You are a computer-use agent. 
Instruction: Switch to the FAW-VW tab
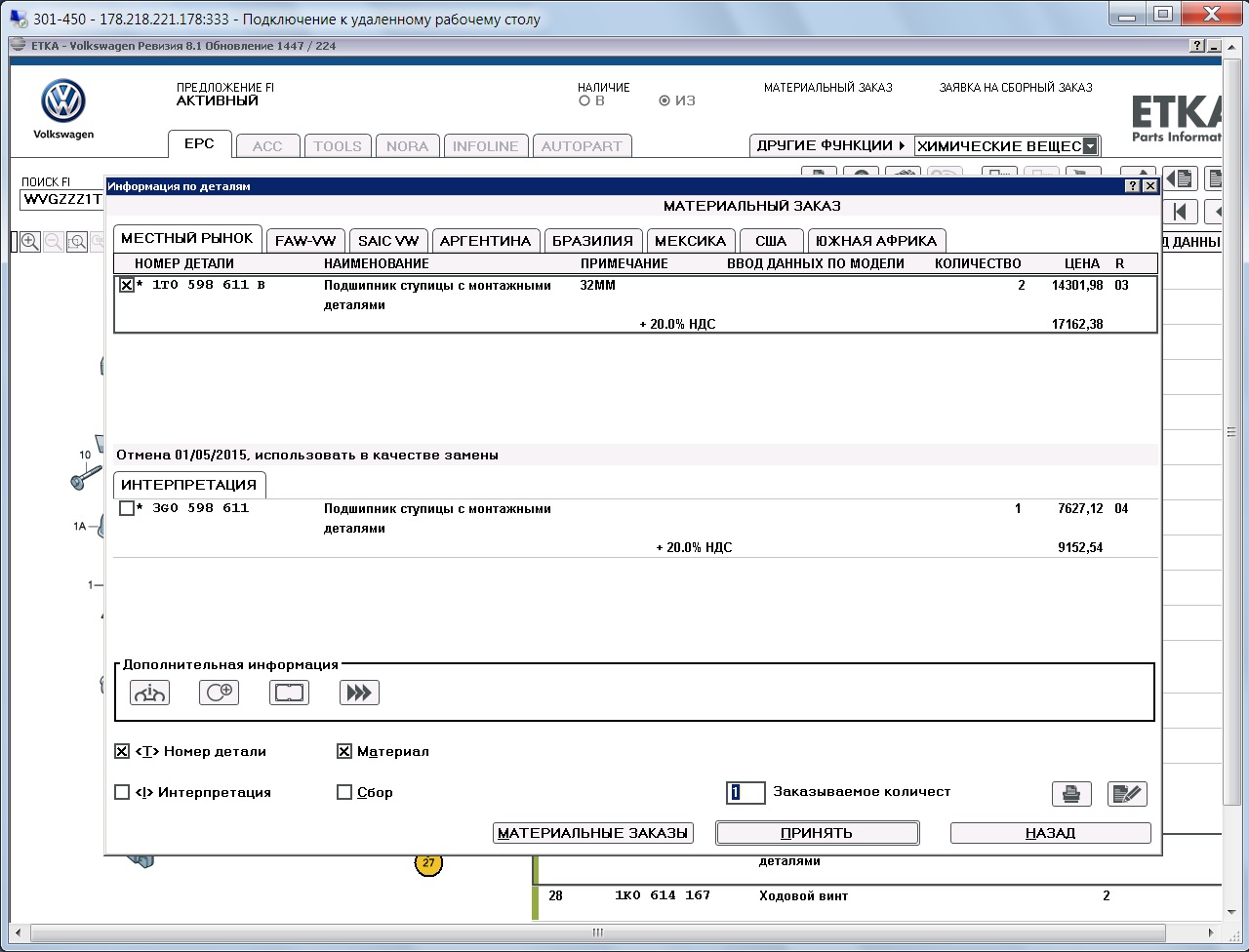(x=305, y=241)
